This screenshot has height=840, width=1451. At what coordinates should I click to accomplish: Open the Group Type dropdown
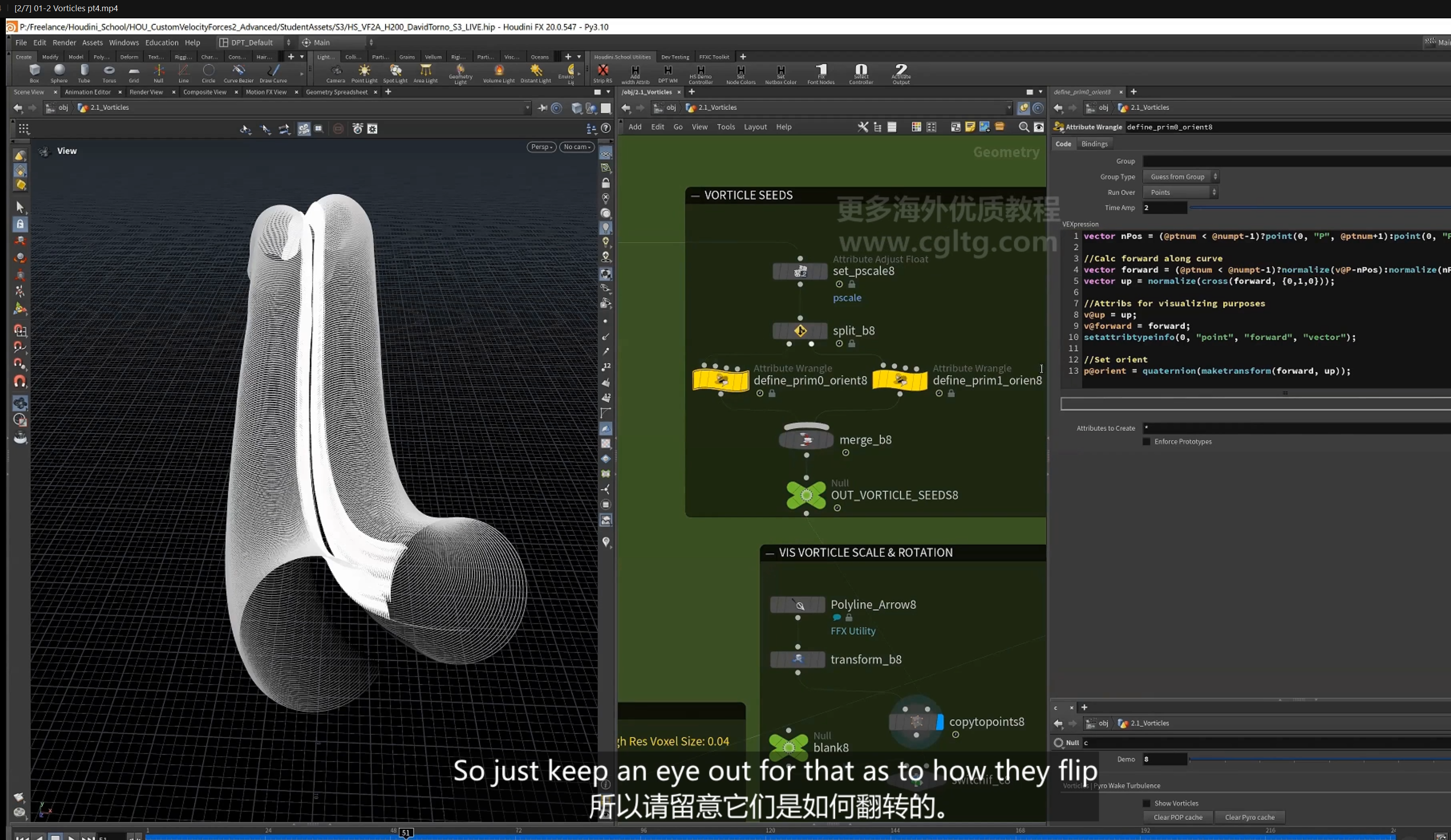(1181, 177)
